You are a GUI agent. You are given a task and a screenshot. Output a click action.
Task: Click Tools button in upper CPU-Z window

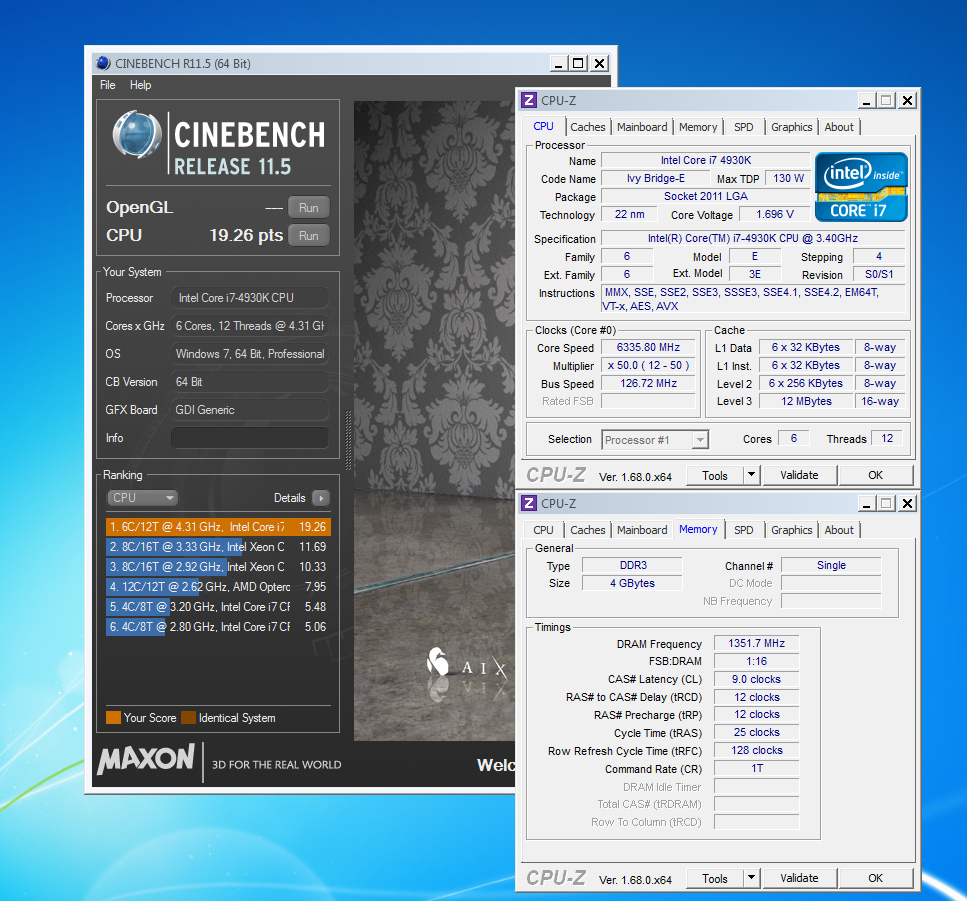(715, 475)
